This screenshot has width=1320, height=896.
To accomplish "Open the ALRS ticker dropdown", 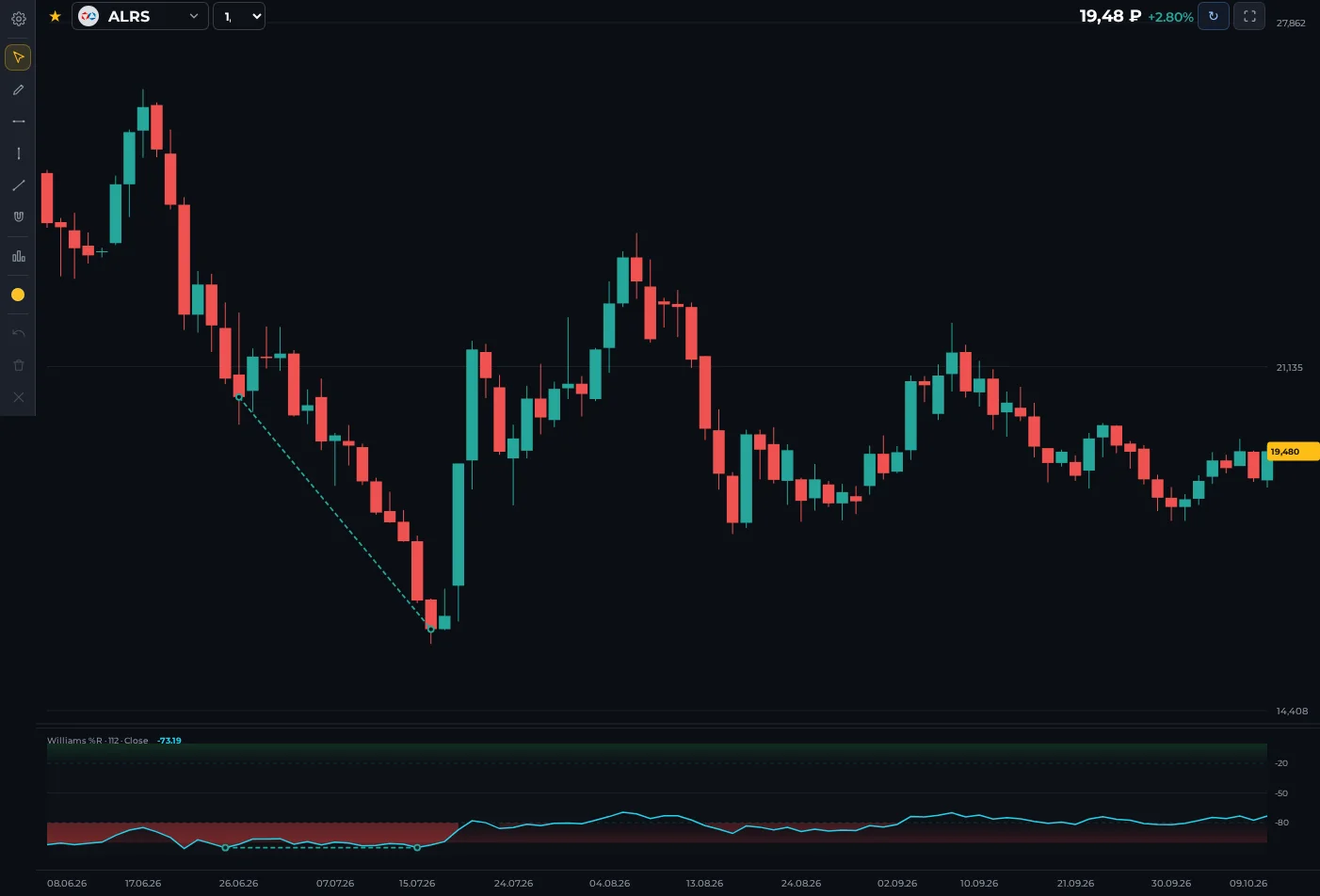I will (x=140, y=16).
